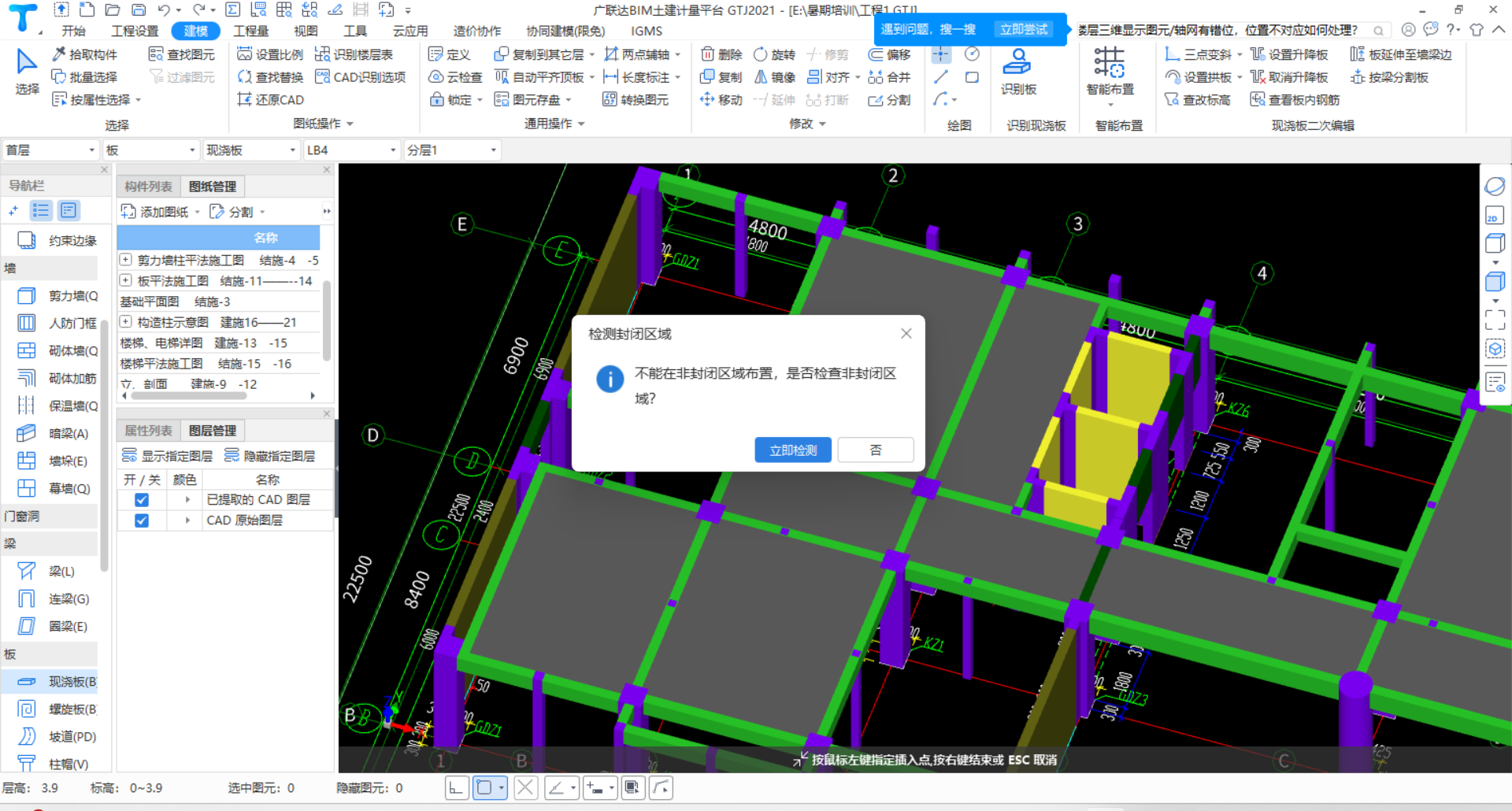Image resolution: width=1512 pixels, height=811 pixels.
Task: Open the 分层1 layer dropdown
Action: [x=452, y=150]
